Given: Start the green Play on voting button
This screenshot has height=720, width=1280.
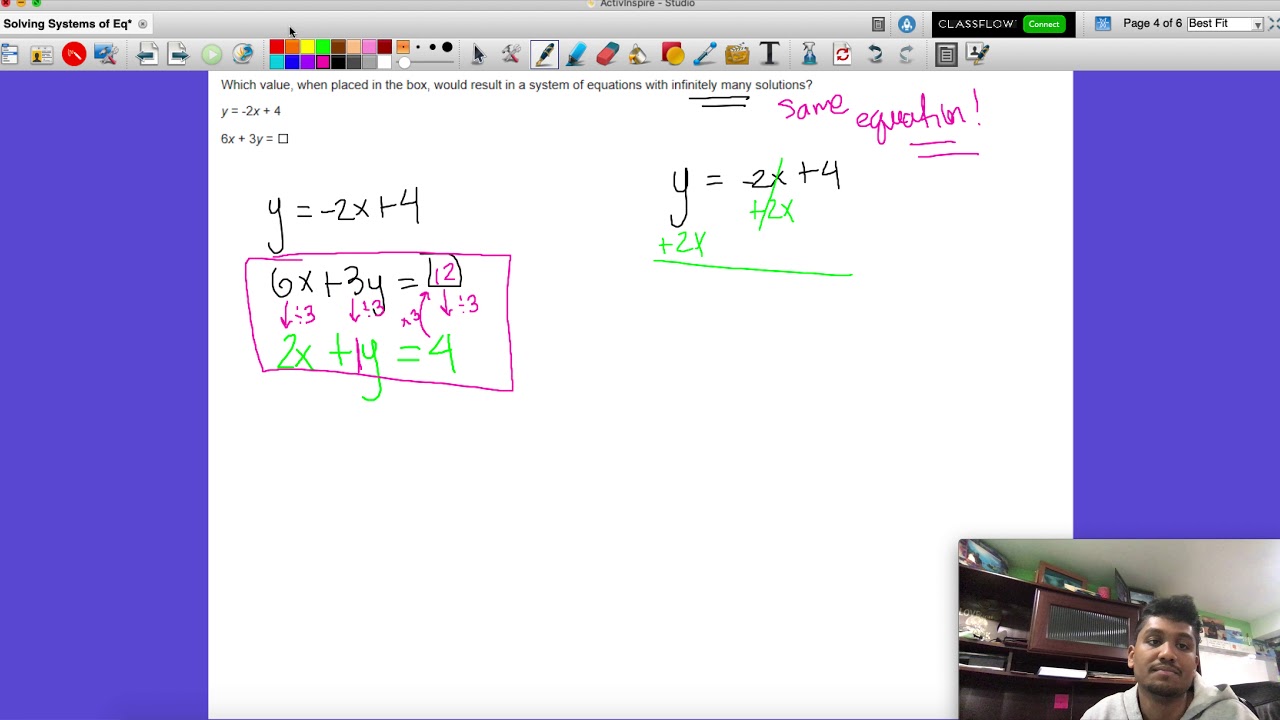Looking at the screenshot, I should pyautogui.click(x=211, y=54).
